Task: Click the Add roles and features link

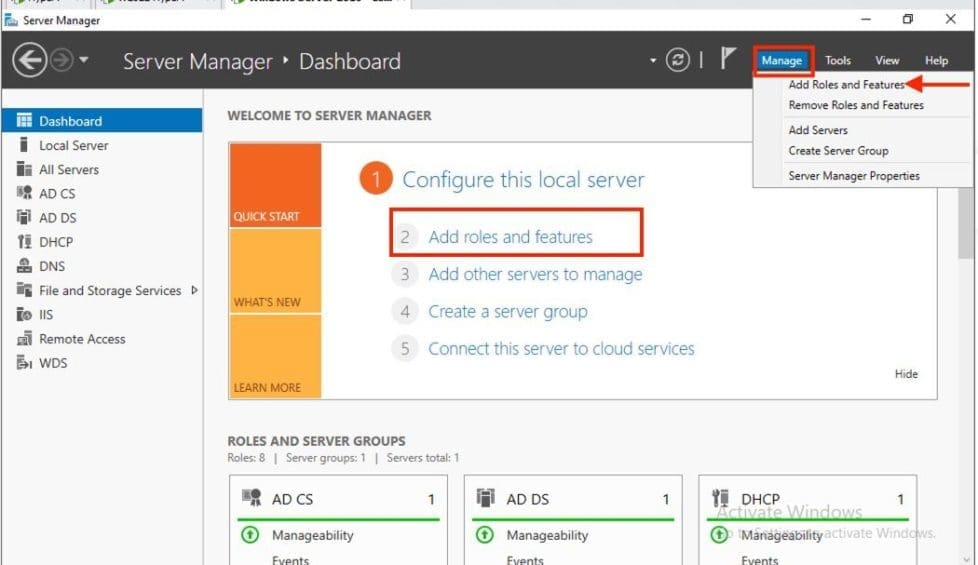Action: tap(510, 237)
